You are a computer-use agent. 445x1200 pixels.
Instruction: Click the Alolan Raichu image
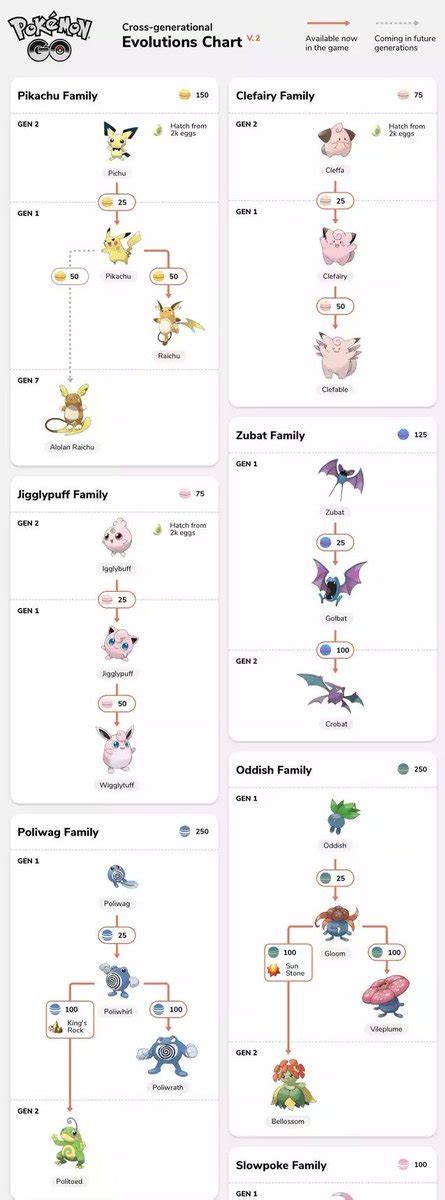(70, 409)
